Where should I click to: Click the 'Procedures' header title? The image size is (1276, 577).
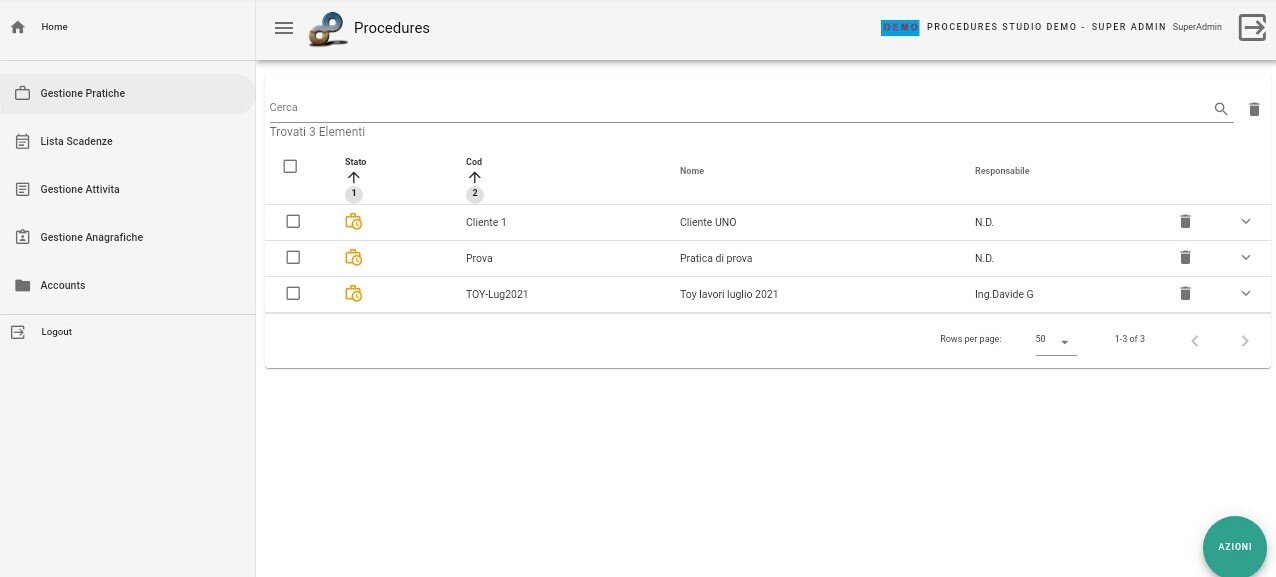392,28
